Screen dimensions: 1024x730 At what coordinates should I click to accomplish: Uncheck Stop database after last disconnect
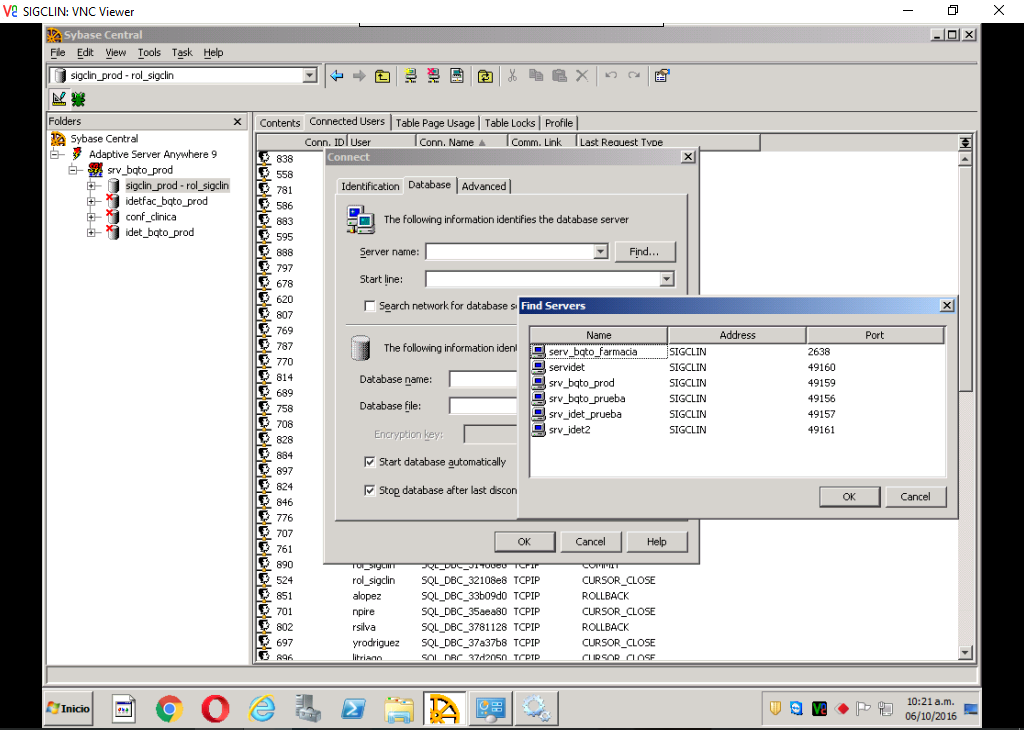pos(370,490)
